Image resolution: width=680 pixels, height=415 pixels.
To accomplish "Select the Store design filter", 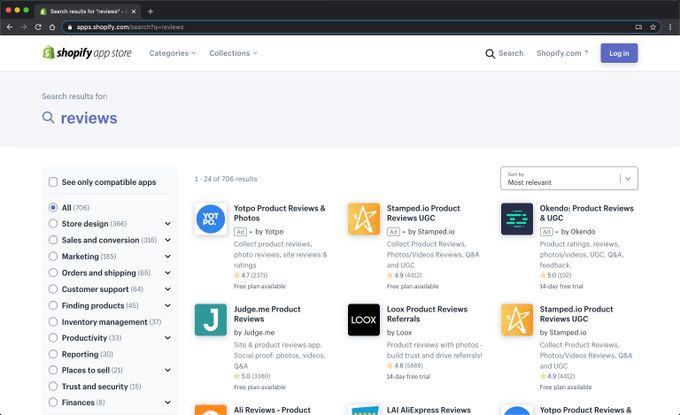I will coord(53,223).
